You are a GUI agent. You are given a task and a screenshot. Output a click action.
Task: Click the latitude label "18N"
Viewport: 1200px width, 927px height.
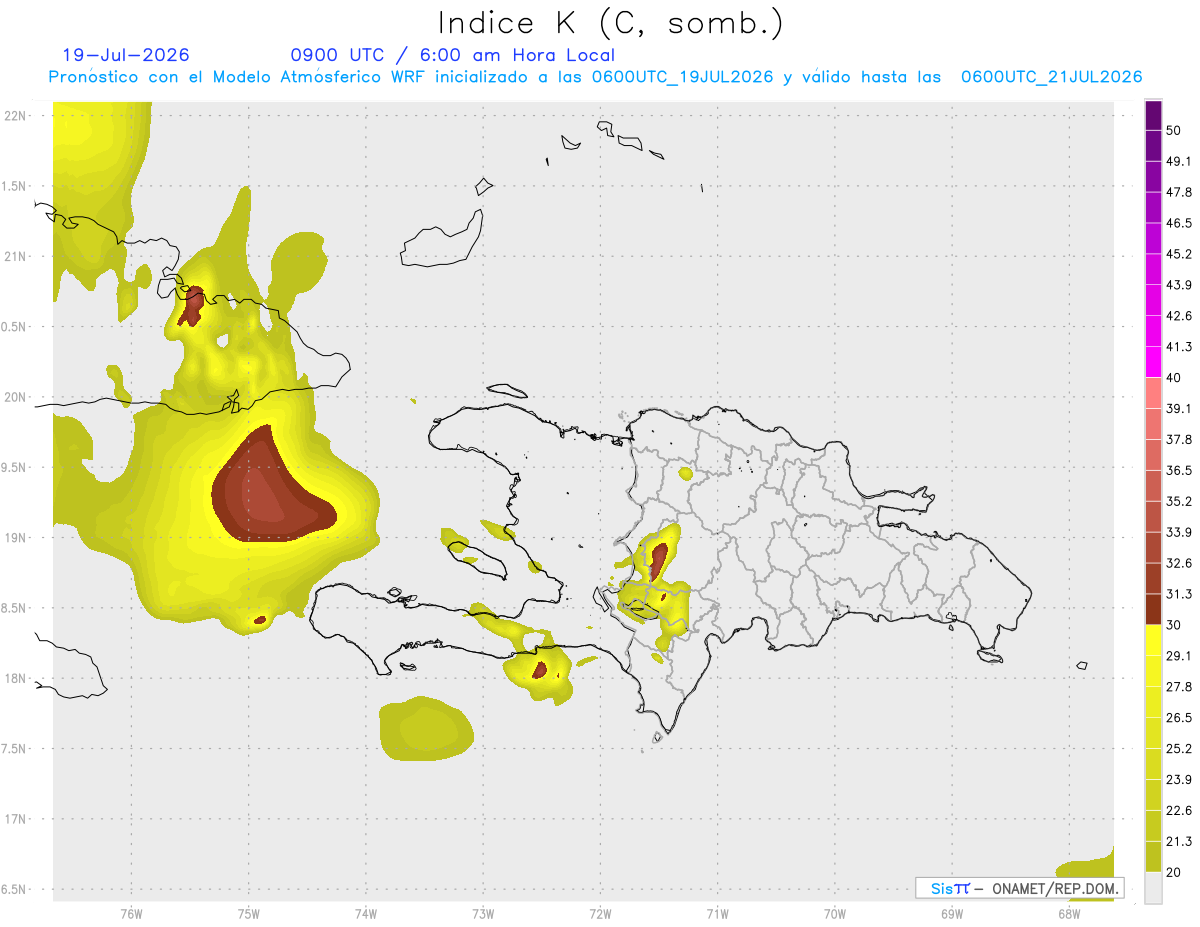(x=17, y=678)
